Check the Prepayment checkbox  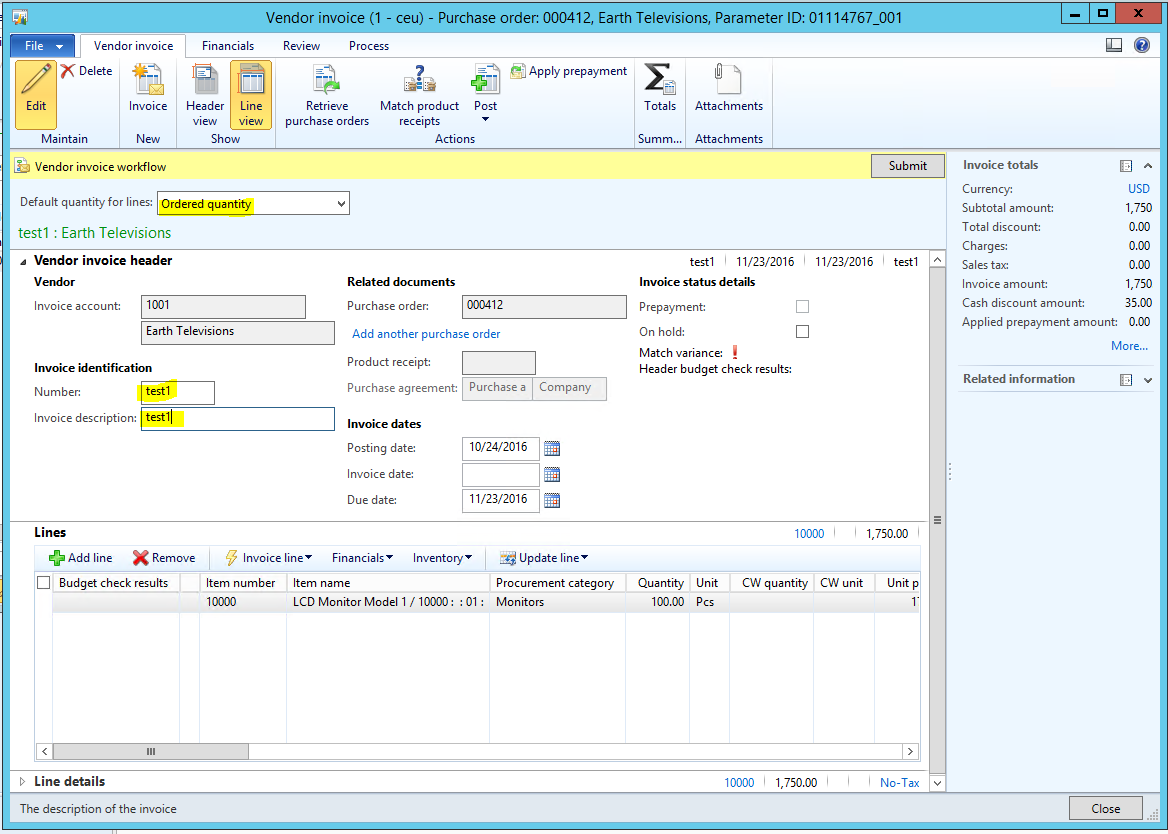[x=802, y=307]
